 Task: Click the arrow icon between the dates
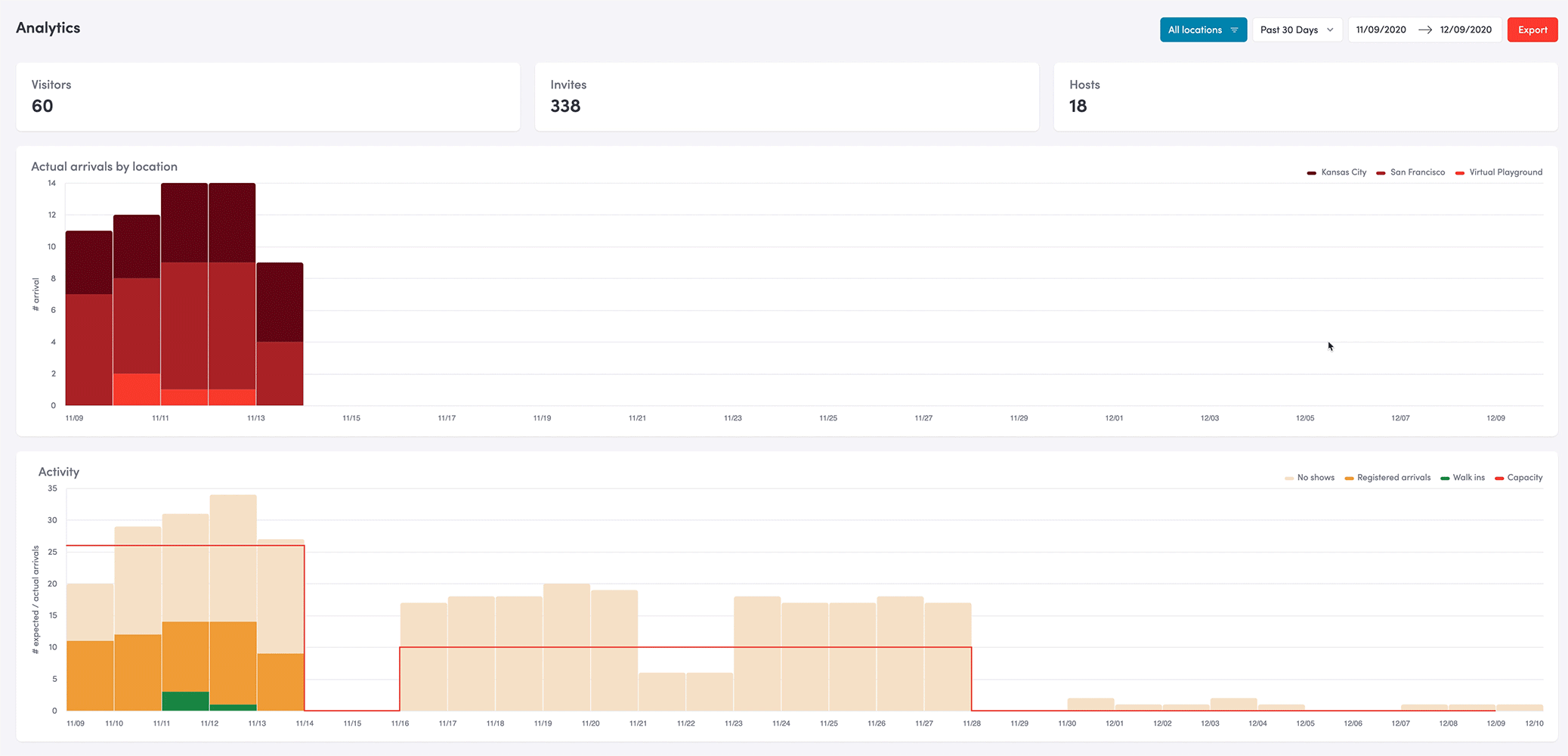tap(1424, 30)
